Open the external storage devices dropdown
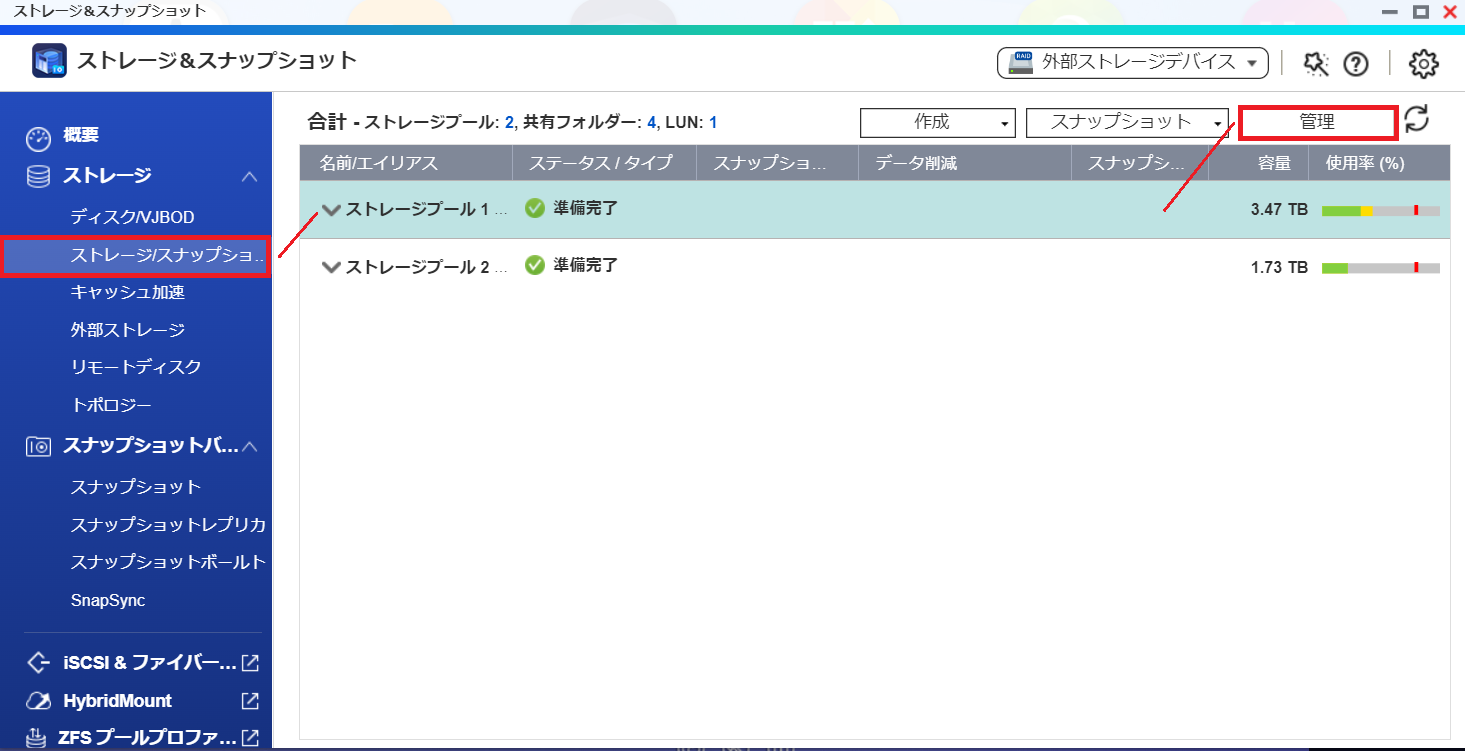The height and width of the screenshot is (751, 1465). 1132,63
